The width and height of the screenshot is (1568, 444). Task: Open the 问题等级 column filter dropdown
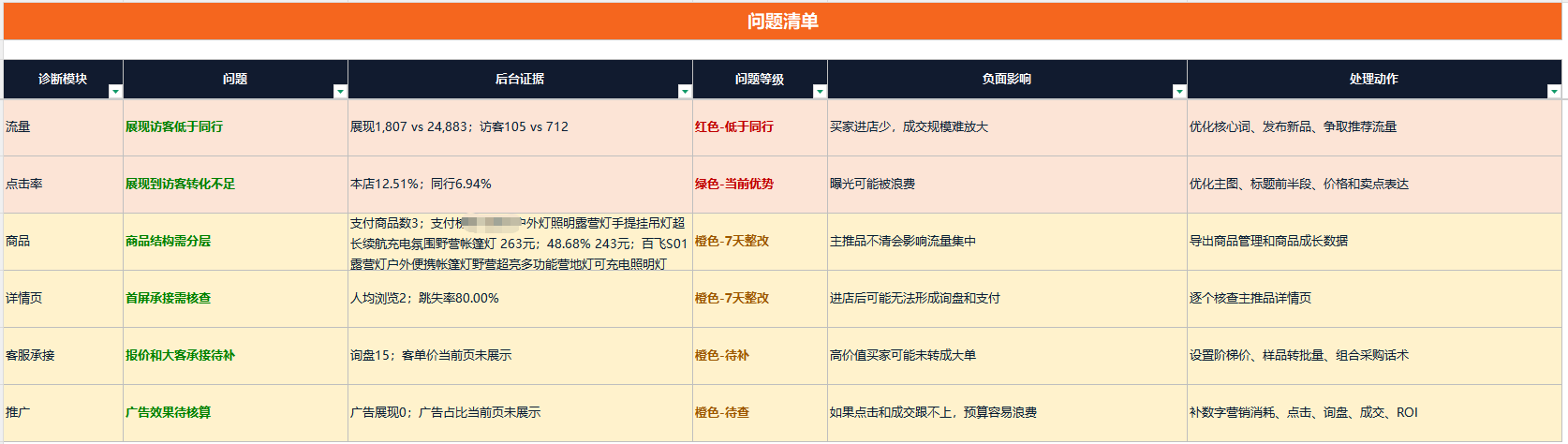coord(820,92)
